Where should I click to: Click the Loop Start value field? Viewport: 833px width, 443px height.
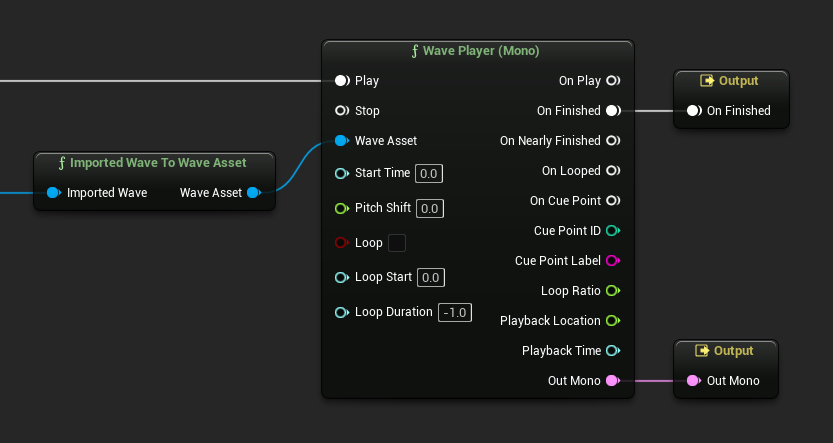click(431, 277)
